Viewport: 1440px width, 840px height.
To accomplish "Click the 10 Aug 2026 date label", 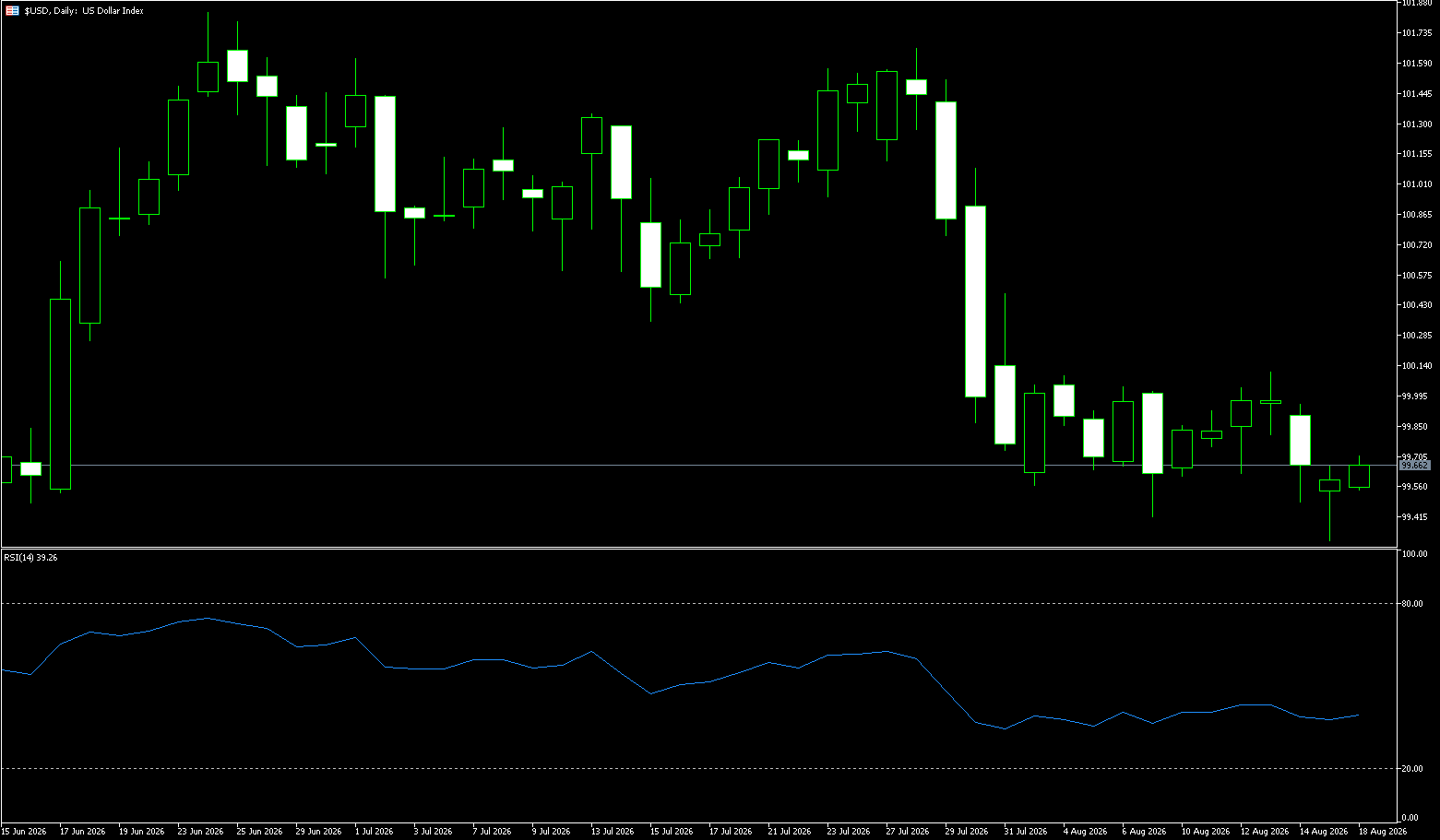I will [x=1206, y=832].
